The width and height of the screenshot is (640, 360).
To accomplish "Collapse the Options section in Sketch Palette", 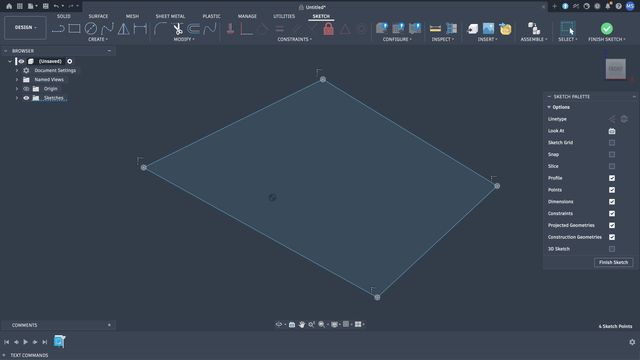I will (549, 107).
